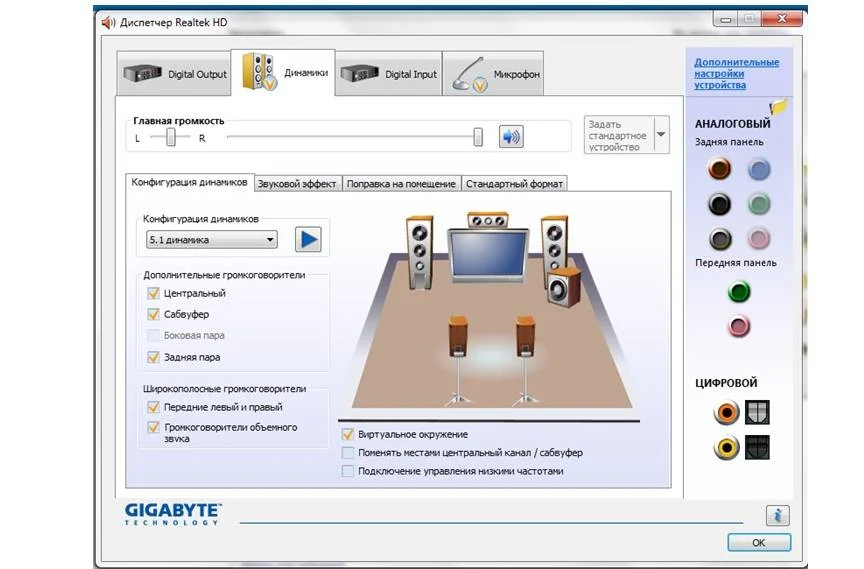Toggle the Громкоговорители объемного звука checkbox
This screenshot has height=569, width=864.
click(153, 427)
